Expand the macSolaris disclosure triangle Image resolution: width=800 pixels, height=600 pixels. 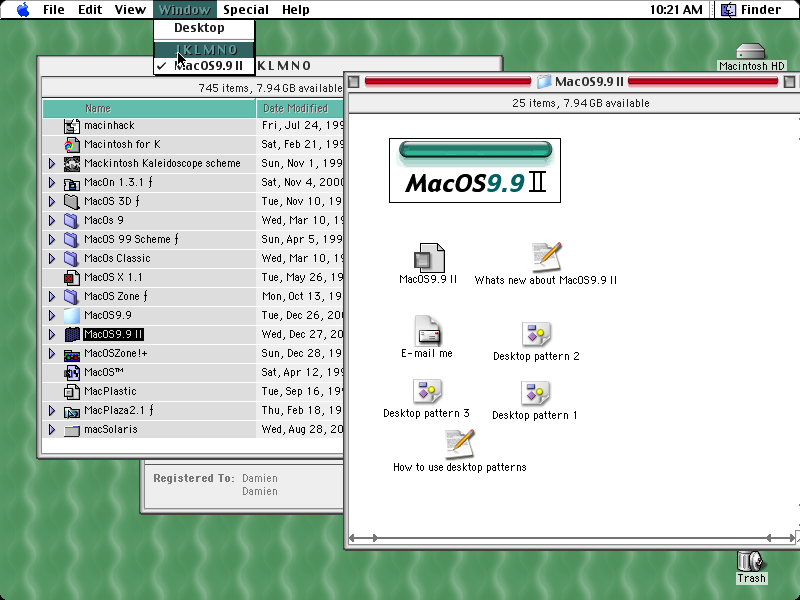point(52,429)
